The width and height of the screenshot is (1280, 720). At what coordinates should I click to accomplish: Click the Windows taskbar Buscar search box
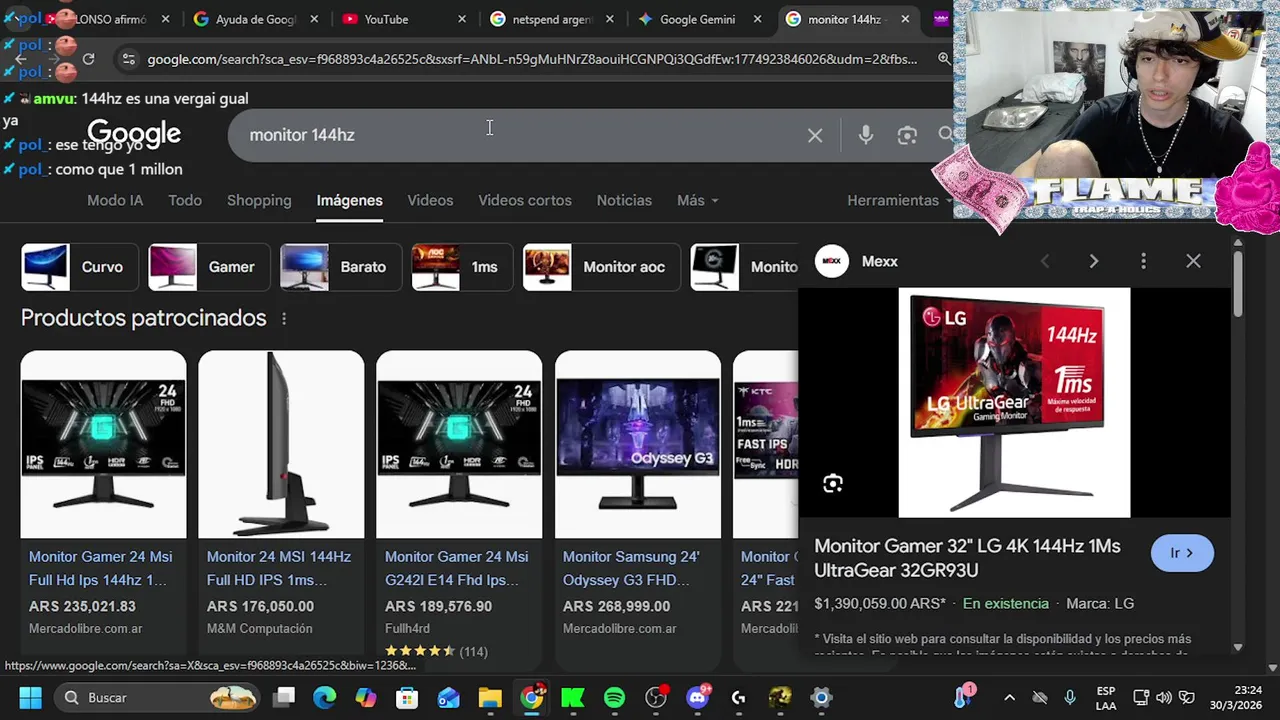157,697
